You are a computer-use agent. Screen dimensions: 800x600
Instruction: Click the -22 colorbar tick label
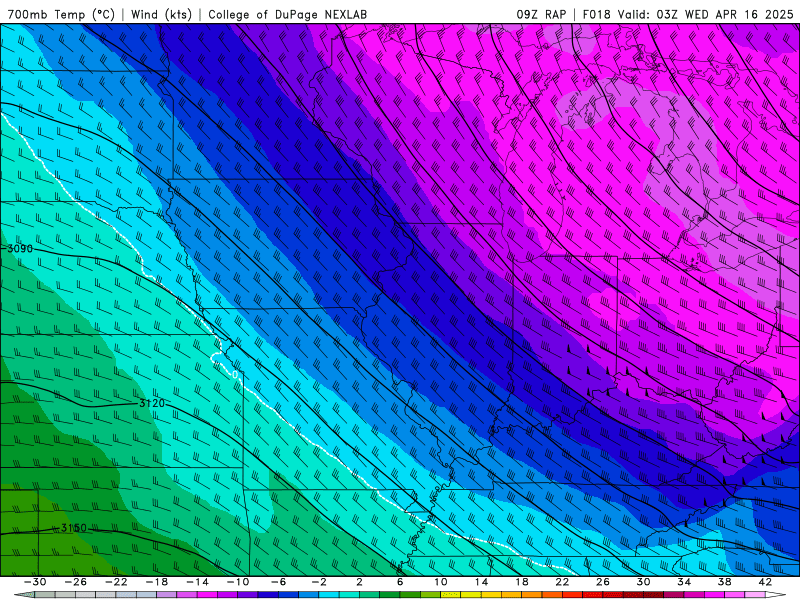pyautogui.click(x=116, y=582)
